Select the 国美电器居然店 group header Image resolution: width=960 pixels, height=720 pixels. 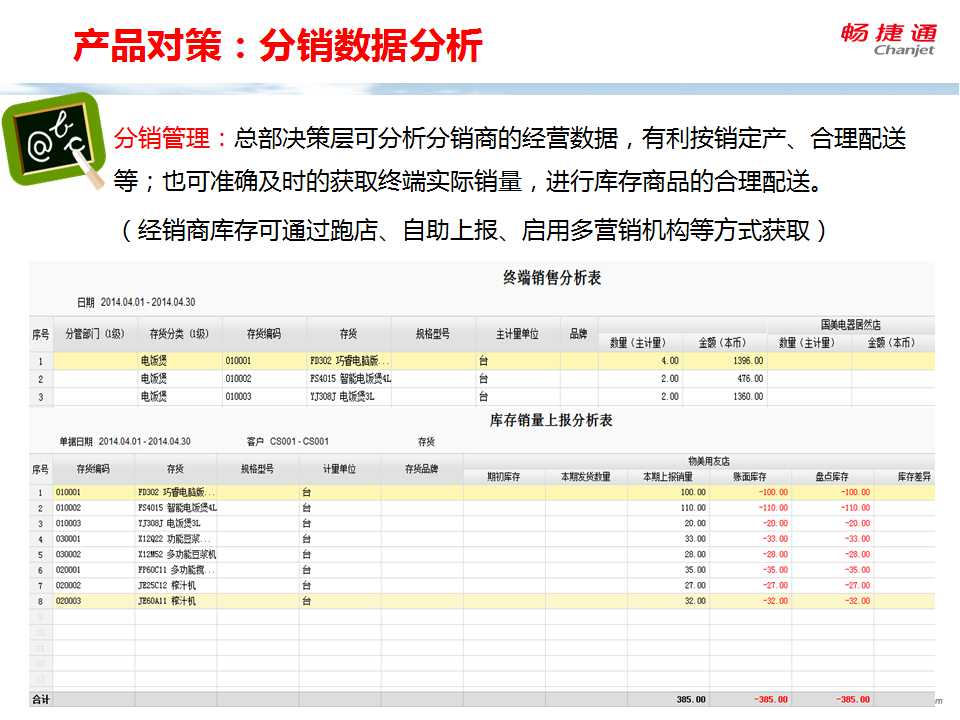pos(850,325)
